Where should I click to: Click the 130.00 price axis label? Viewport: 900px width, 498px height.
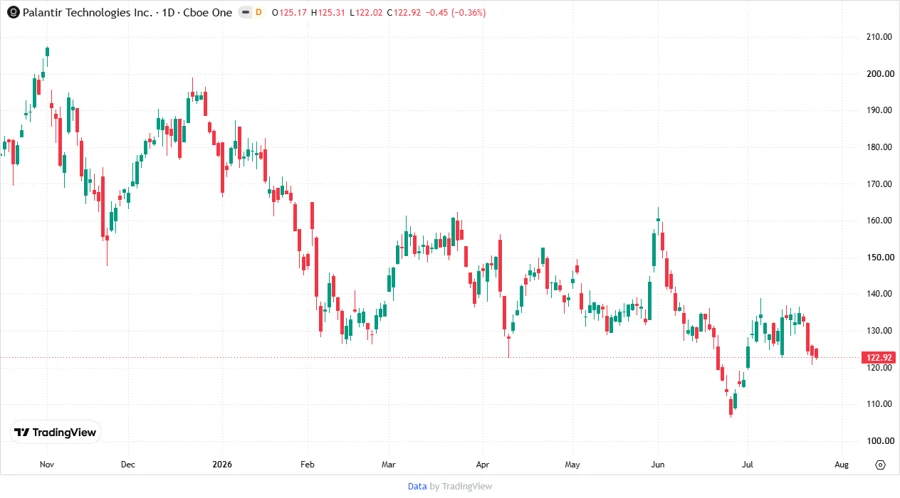tap(880, 330)
